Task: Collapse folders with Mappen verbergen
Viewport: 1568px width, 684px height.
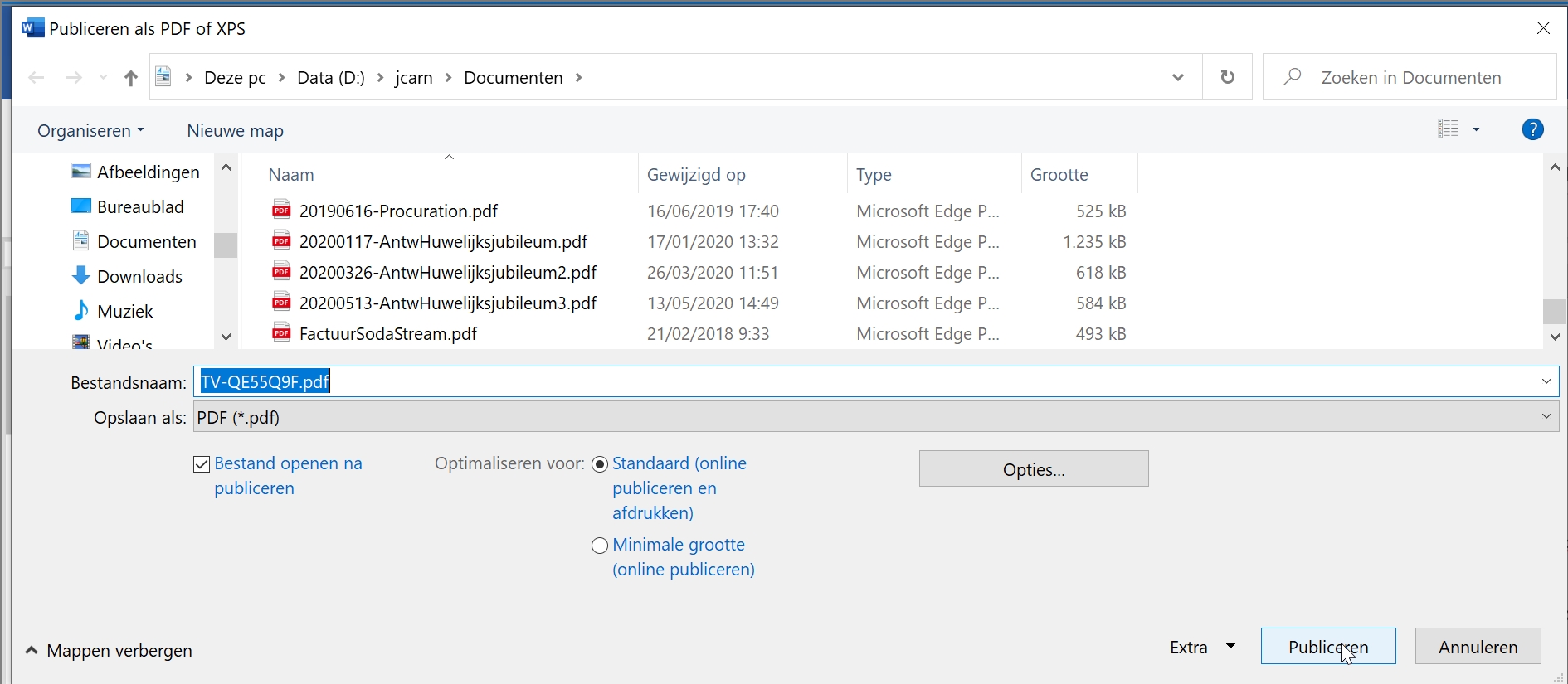Action: pyautogui.click(x=110, y=651)
